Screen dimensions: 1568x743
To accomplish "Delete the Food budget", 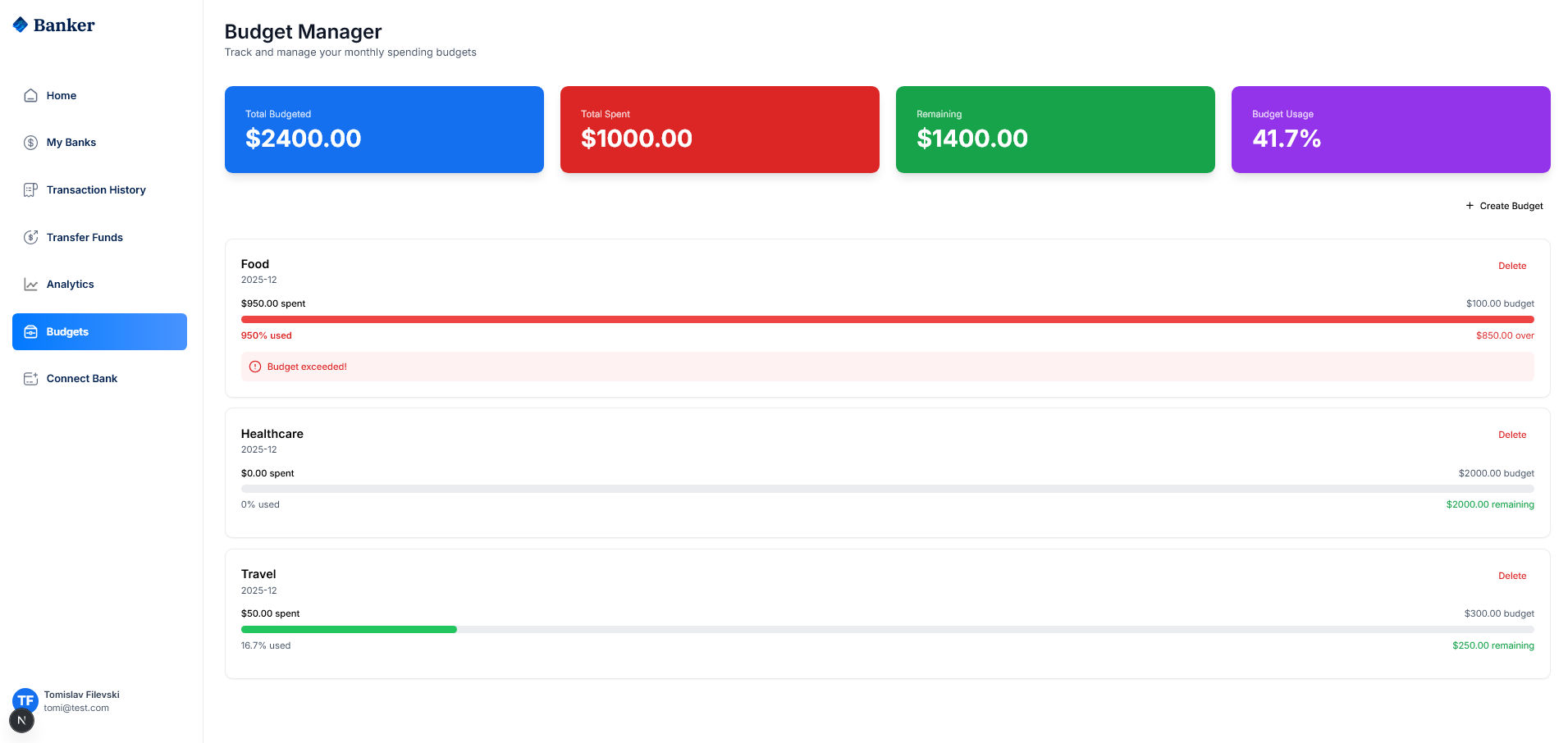I will [x=1511, y=266].
